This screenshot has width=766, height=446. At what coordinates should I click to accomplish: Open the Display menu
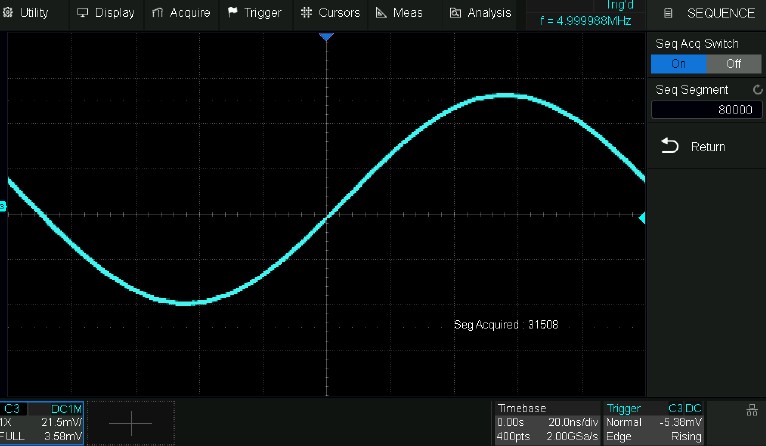pos(105,13)
